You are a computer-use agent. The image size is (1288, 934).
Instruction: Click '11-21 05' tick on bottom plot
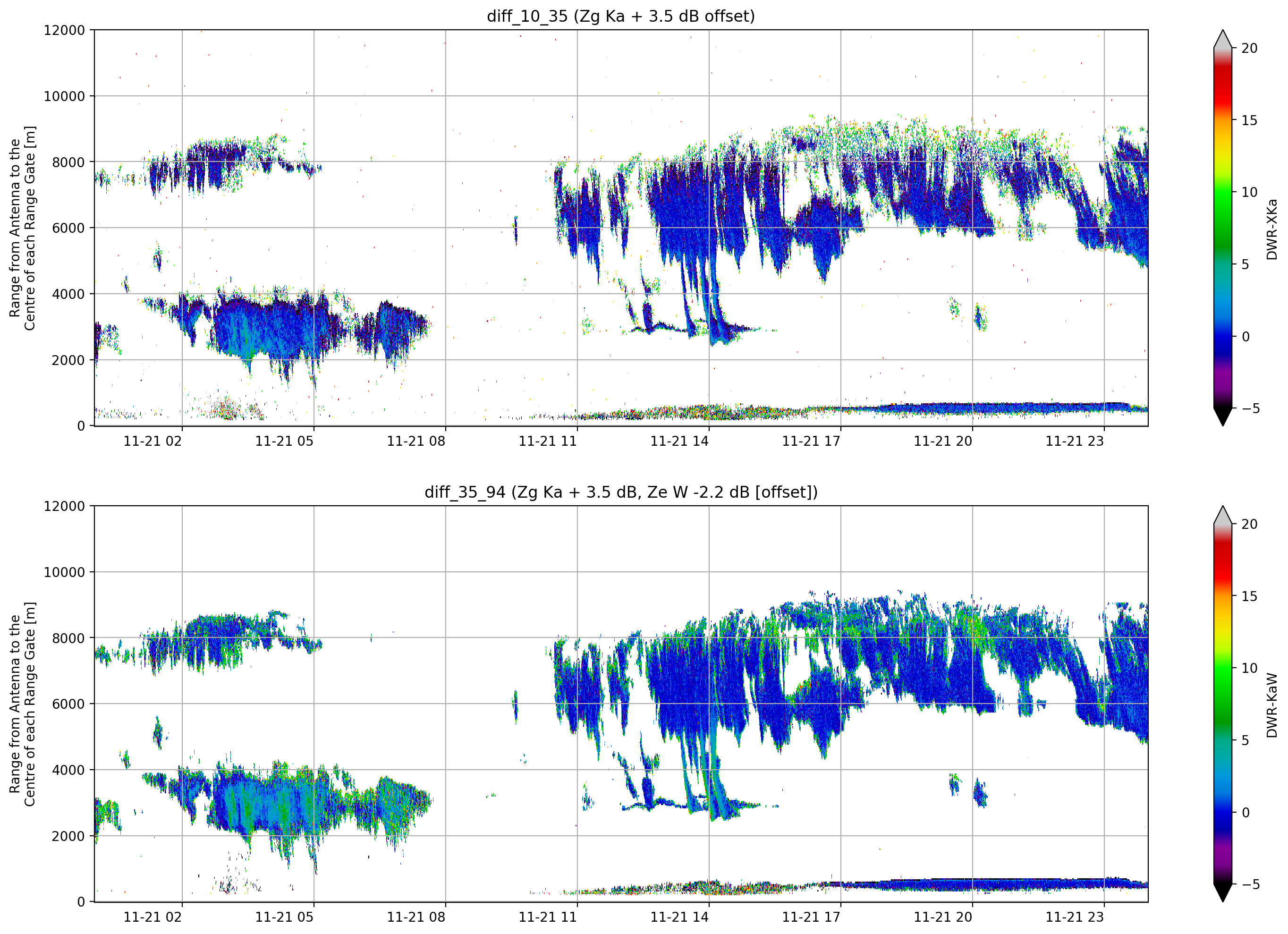pyautogui.click(x=284, y=917)
